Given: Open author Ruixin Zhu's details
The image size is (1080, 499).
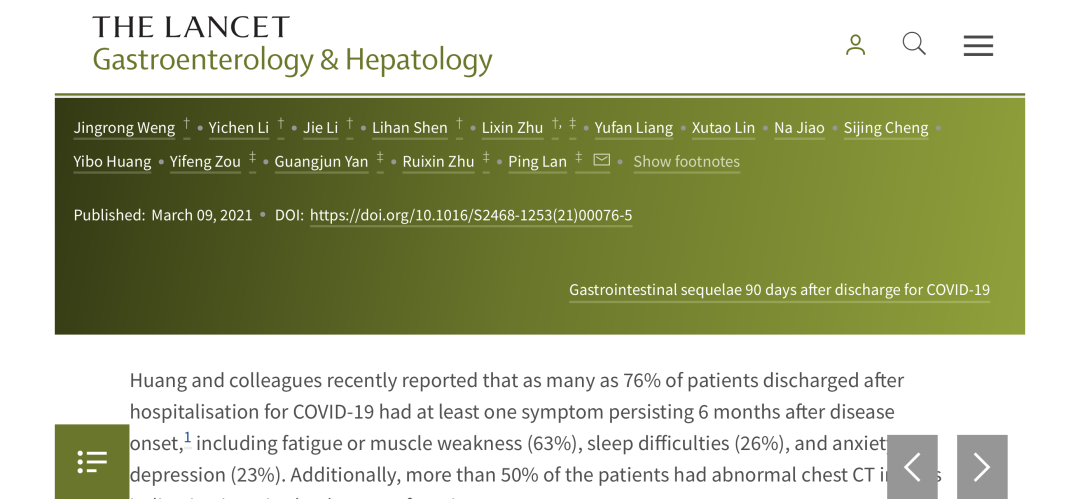Looking at the screenshot, I should (x=438, y=161).
